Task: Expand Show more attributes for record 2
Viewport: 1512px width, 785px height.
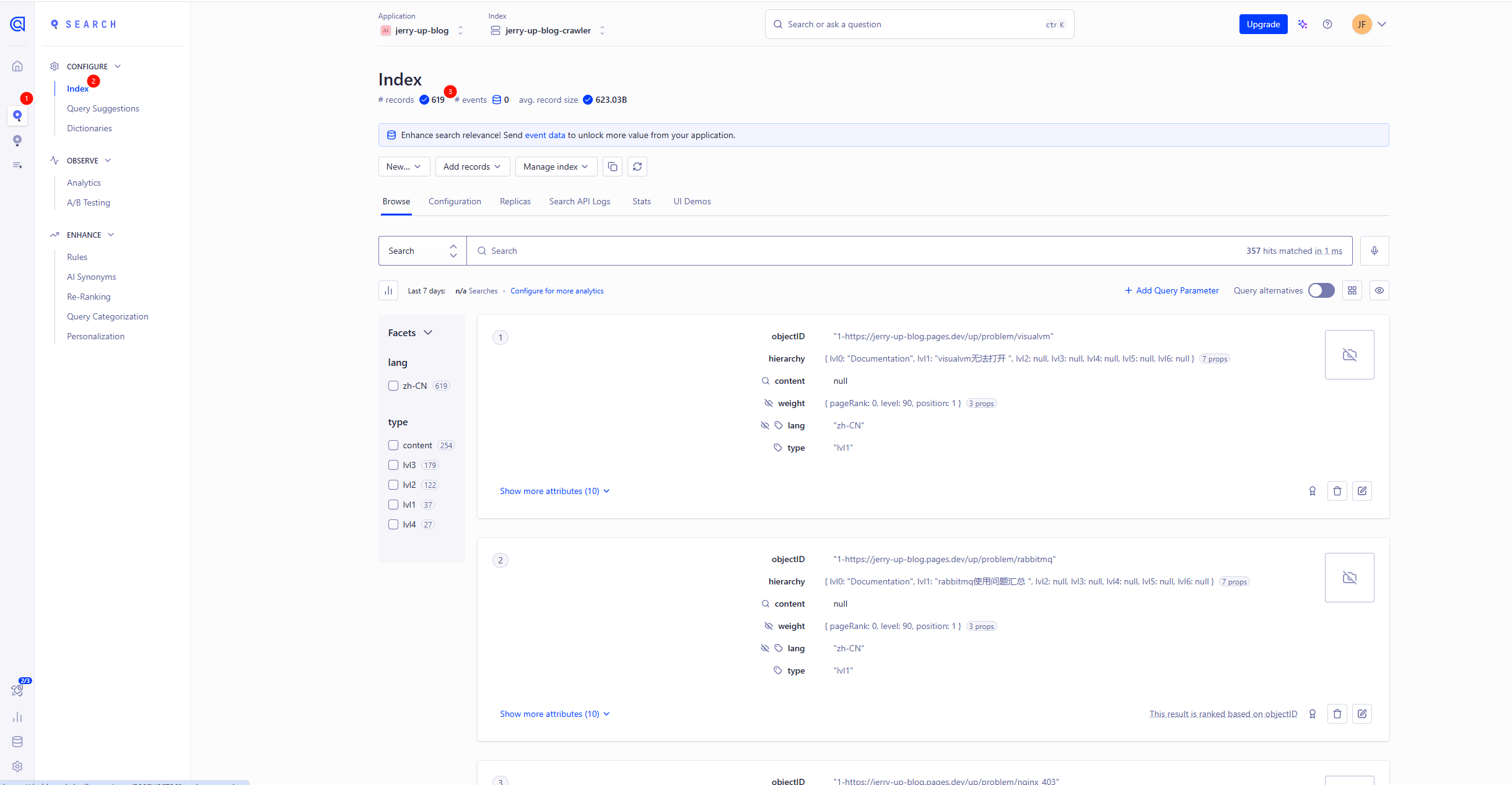Action: (554, 714)
